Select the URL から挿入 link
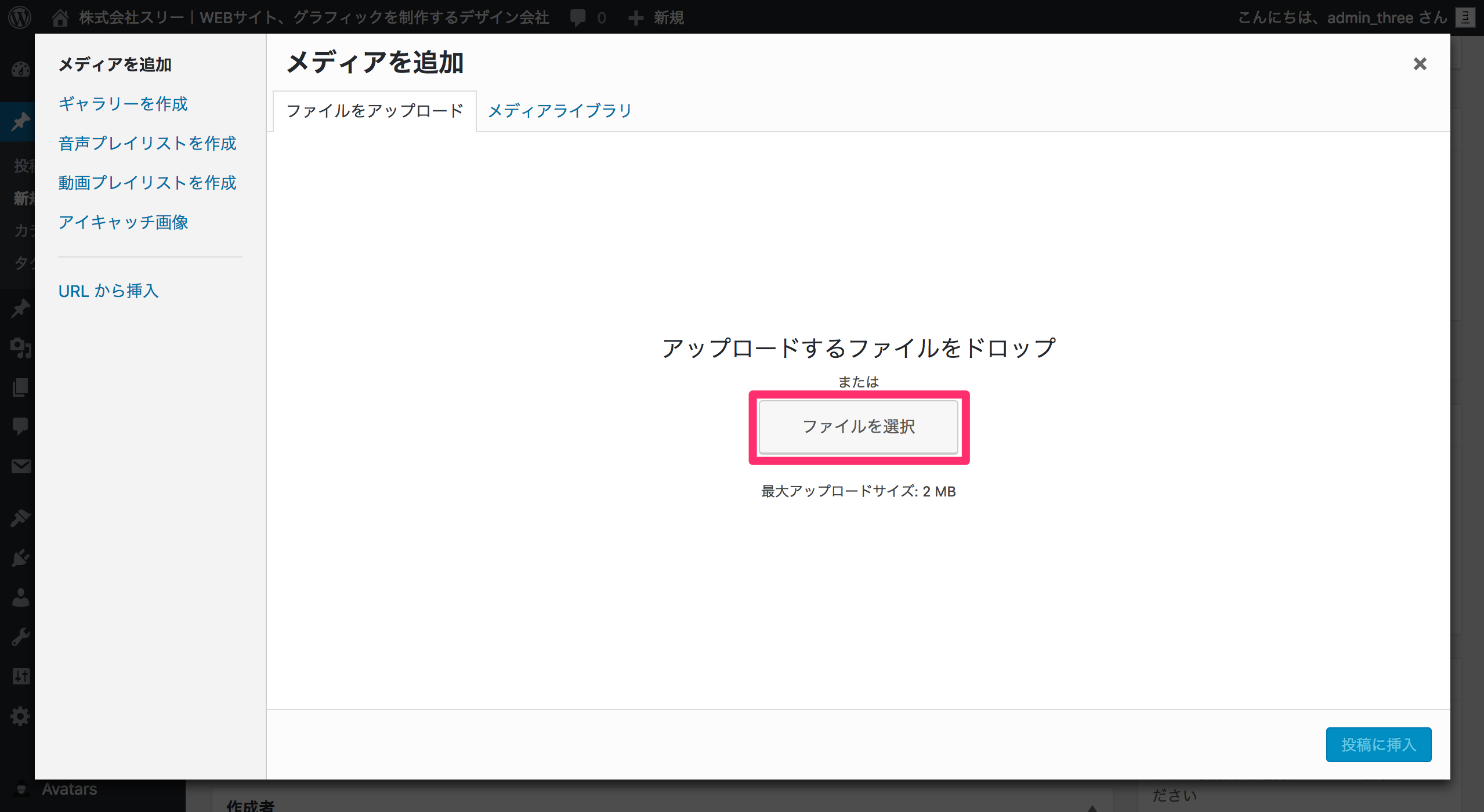Viewport: 1484px width, 812px height. pyautogui.click(x=108, y=291)
